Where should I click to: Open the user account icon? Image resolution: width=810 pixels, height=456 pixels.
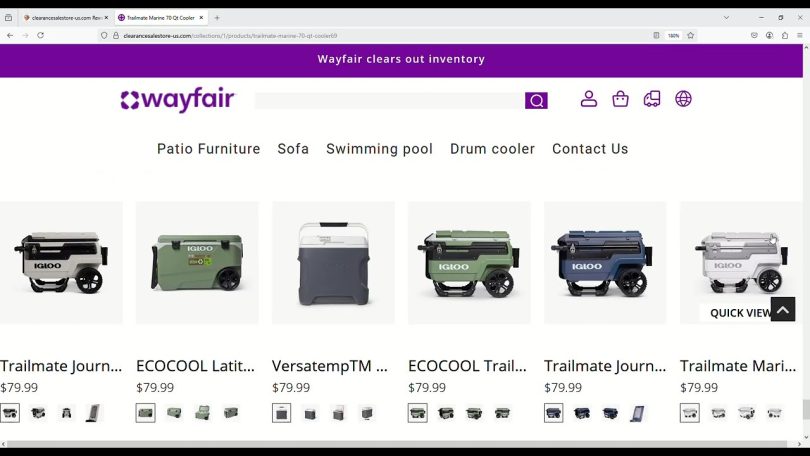588,99
